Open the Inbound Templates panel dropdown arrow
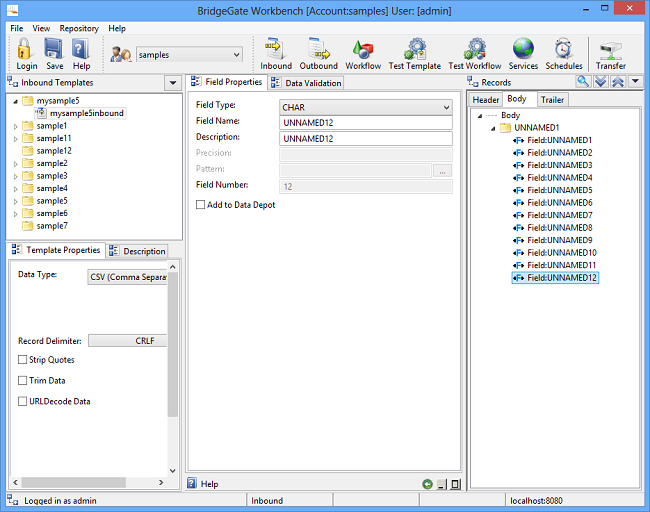 tap(173, 83)
